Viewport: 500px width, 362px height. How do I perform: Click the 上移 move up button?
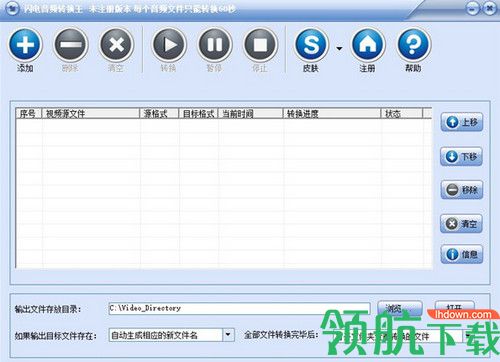click(462, 122)
